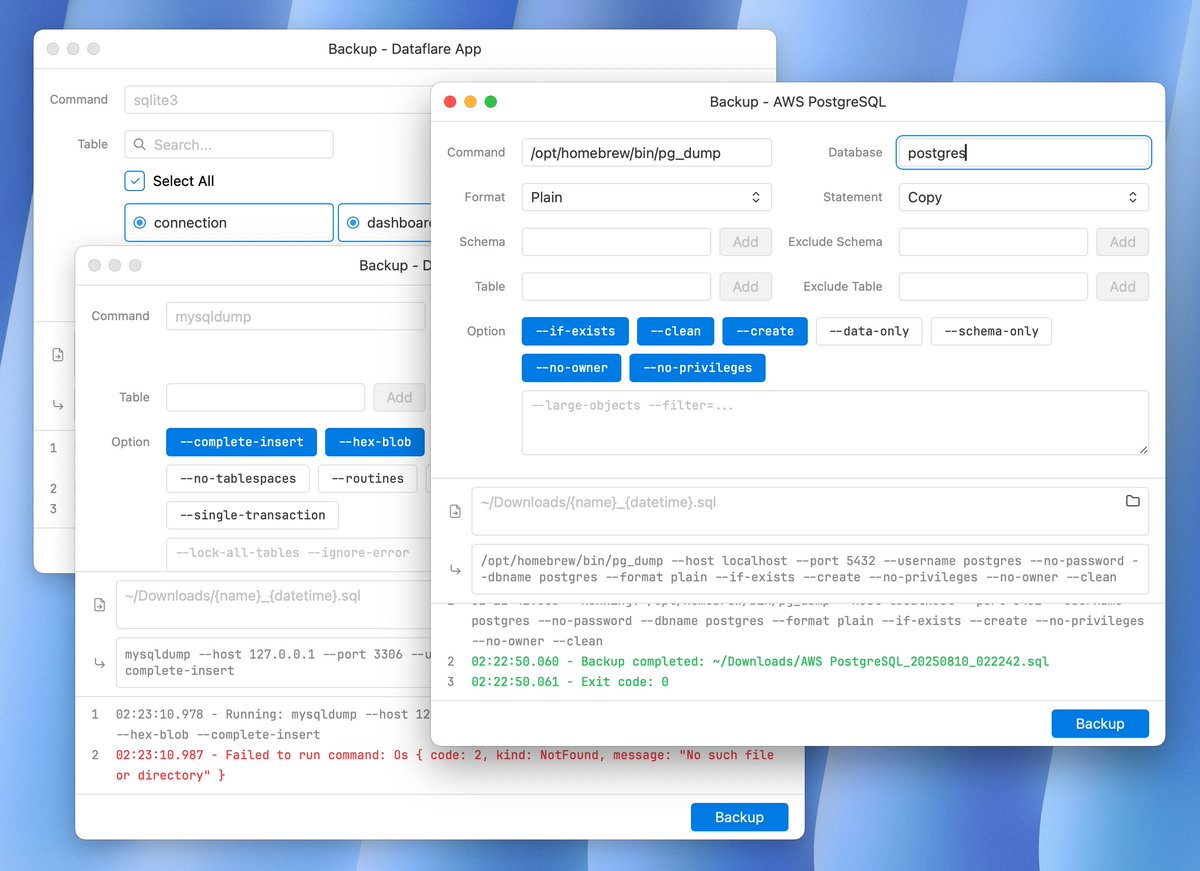The width and height of the screenshot is (1200, 871).
Task: Click the file export icon beside AWS PostgreSQL output path
Action: coord(455,512)
